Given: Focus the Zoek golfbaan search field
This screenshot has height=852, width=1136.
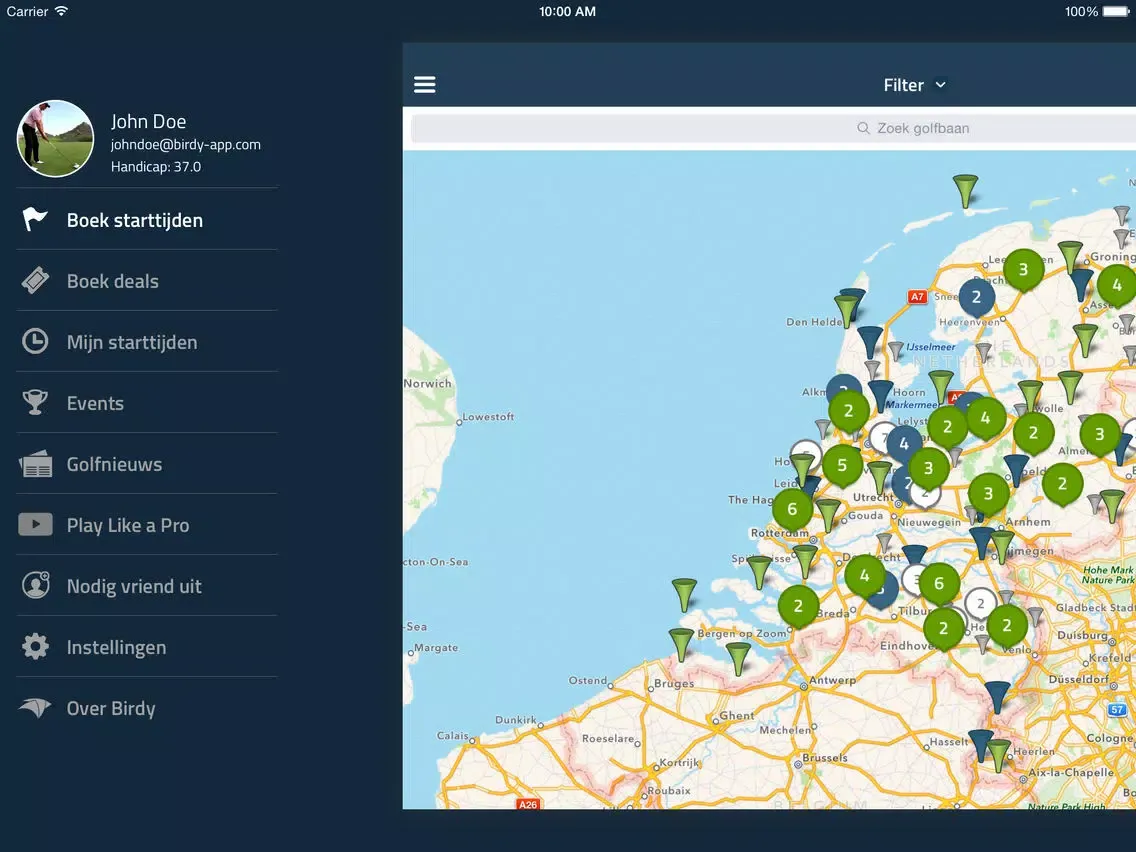Looking at the screenshot, I should click(773, 128).
